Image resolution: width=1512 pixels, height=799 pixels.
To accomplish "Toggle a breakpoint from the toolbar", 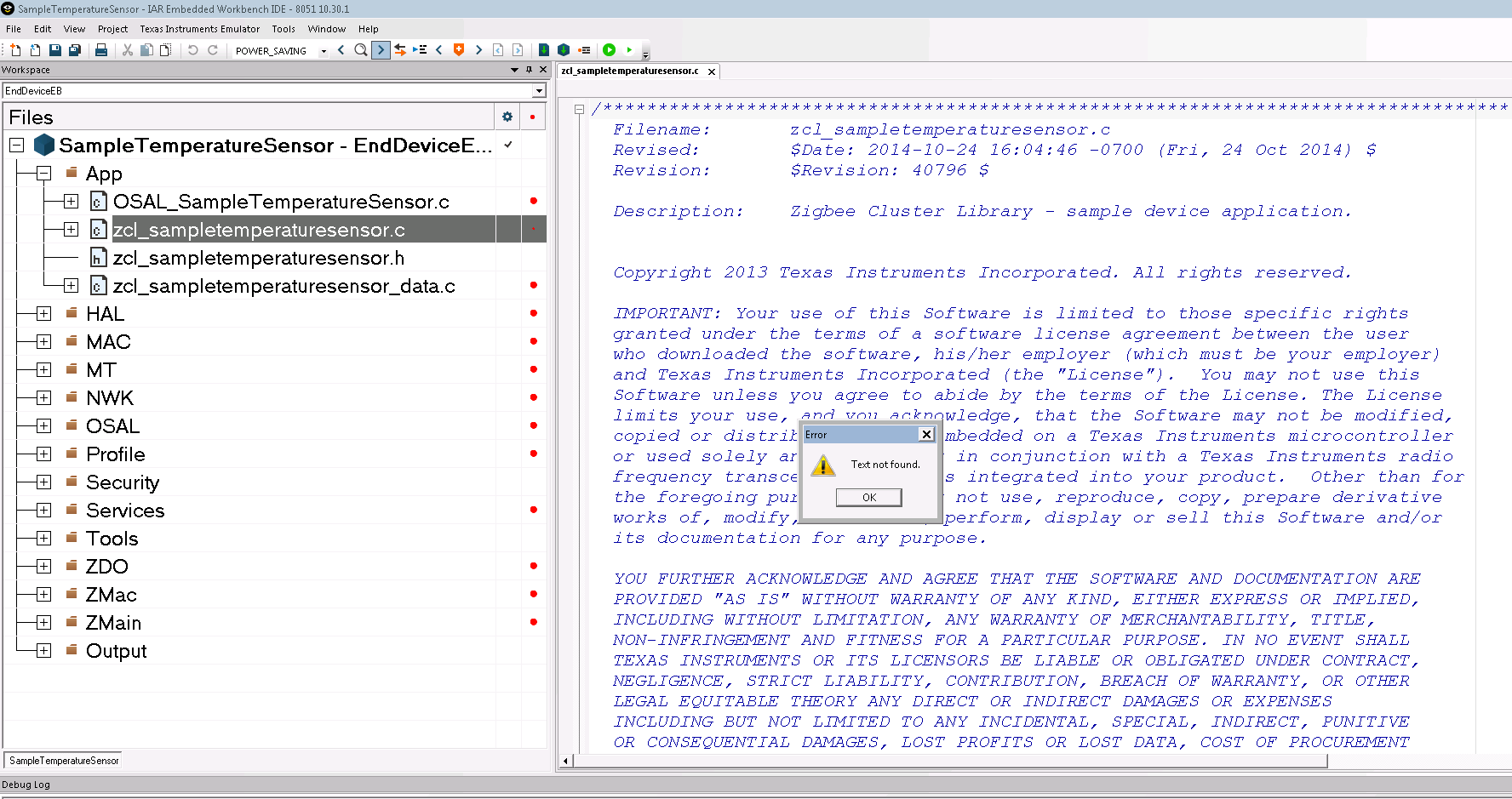I will pos(584,50).
